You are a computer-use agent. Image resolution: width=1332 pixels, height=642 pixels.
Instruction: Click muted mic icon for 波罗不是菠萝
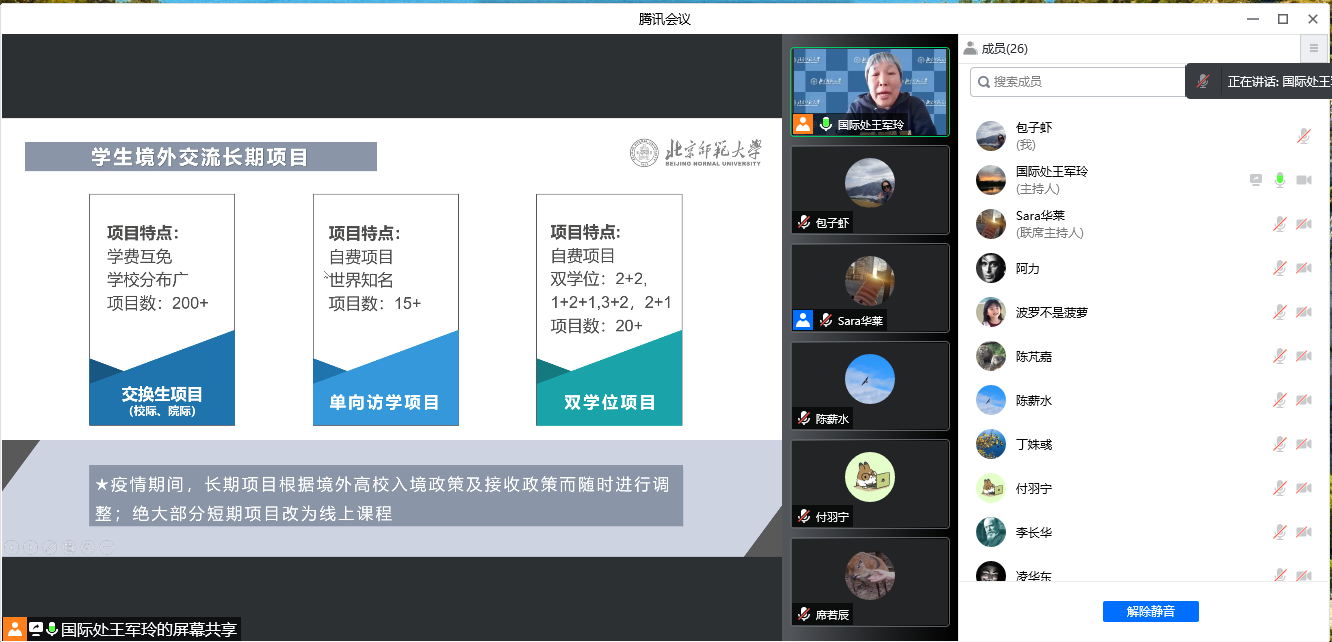(x=1279, y=312)
